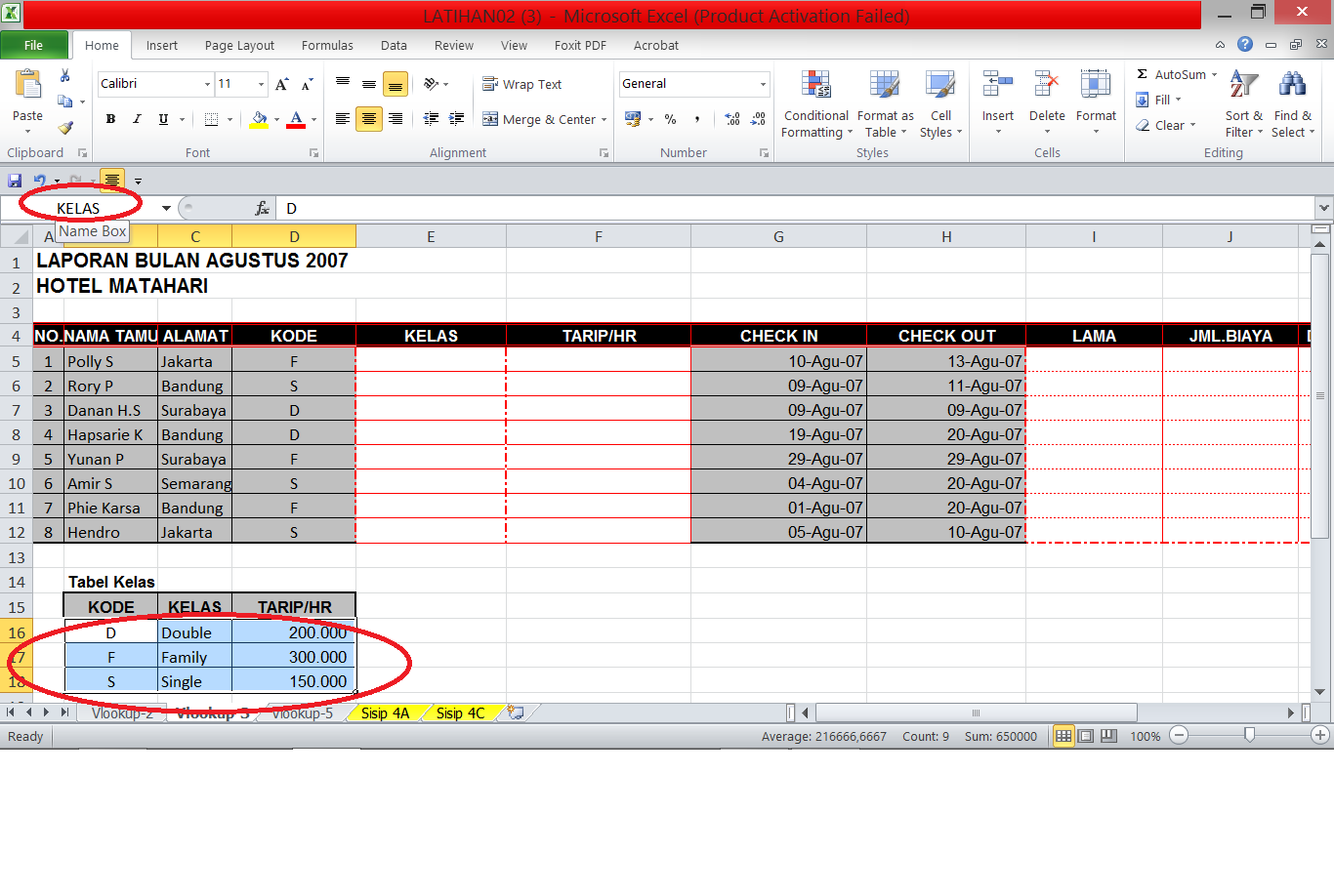Apply Accounting Number Format icon
The width and height of the screenshot is (1334, 896).
click(x=633, y=119)
